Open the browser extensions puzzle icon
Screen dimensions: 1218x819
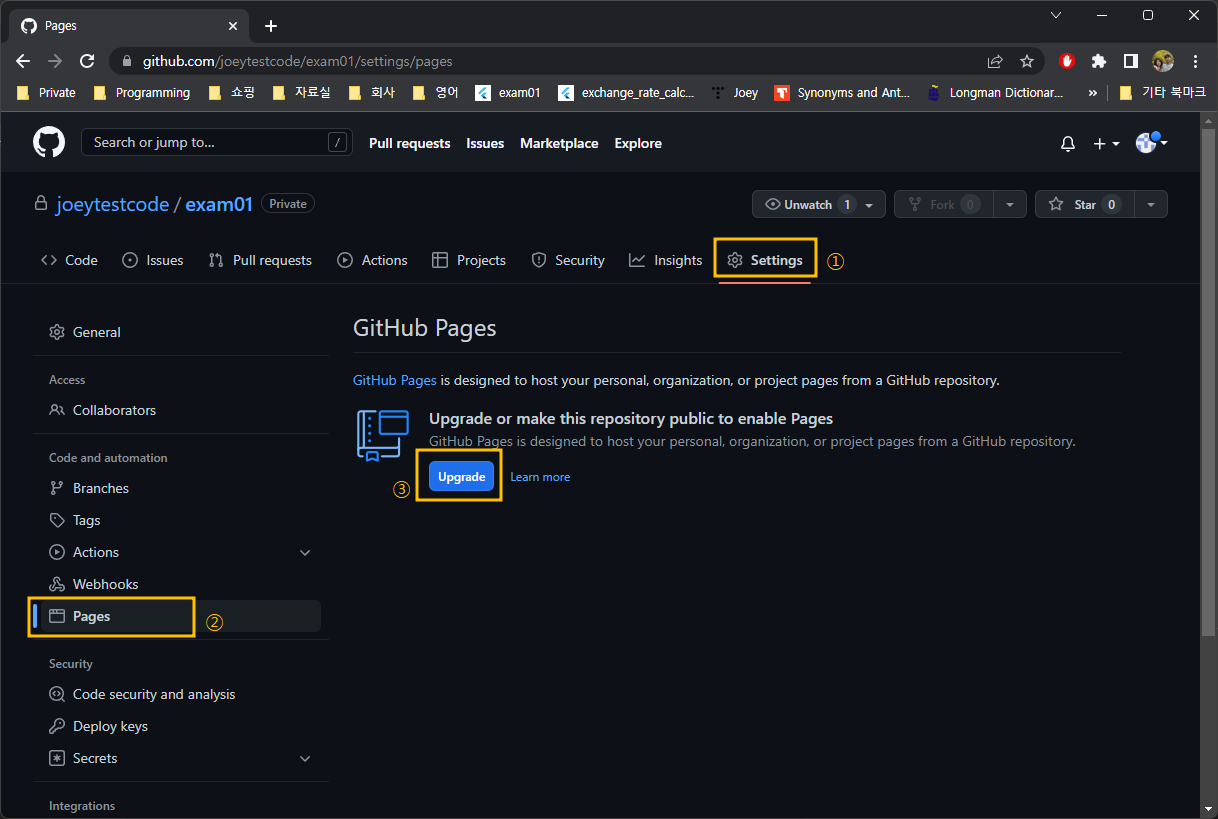[1099, 61]
